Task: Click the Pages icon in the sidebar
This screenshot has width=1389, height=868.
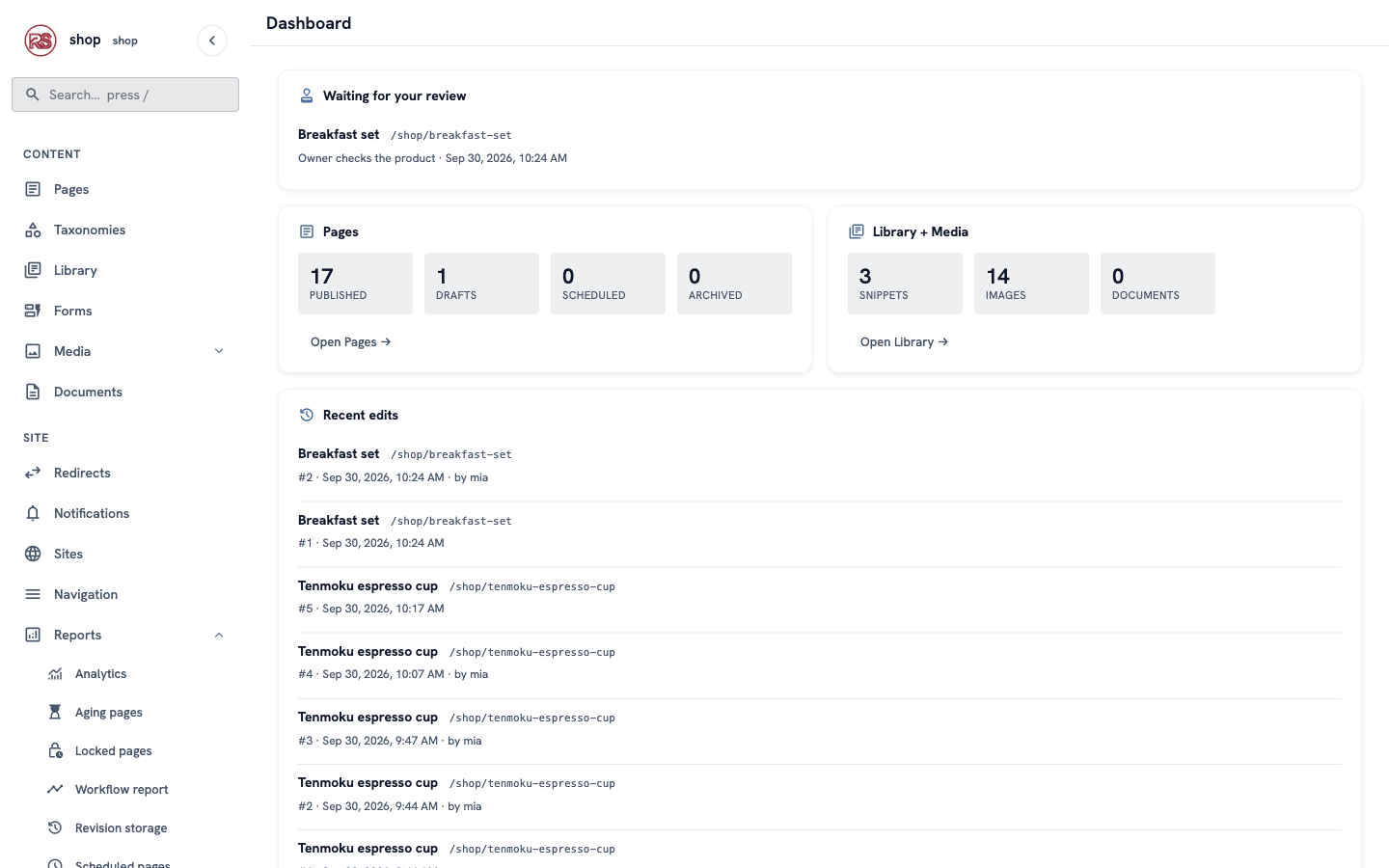Action: point(33,189)
